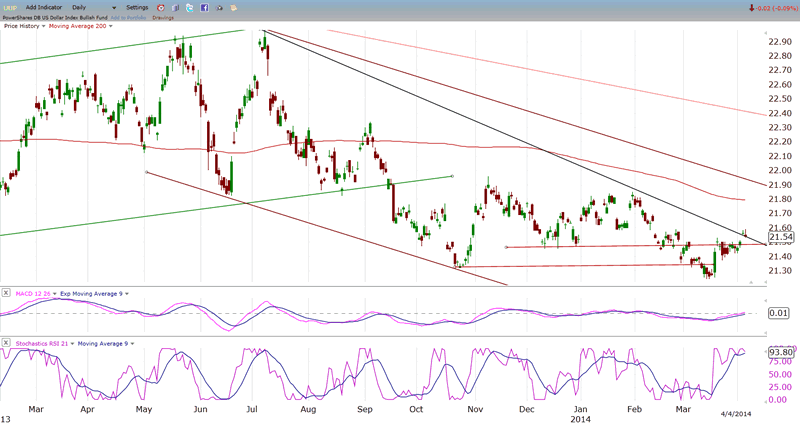Screen dimensions: 800x424
Task: Click the orange note icon in toolbar
Action: tap(233, 7)
